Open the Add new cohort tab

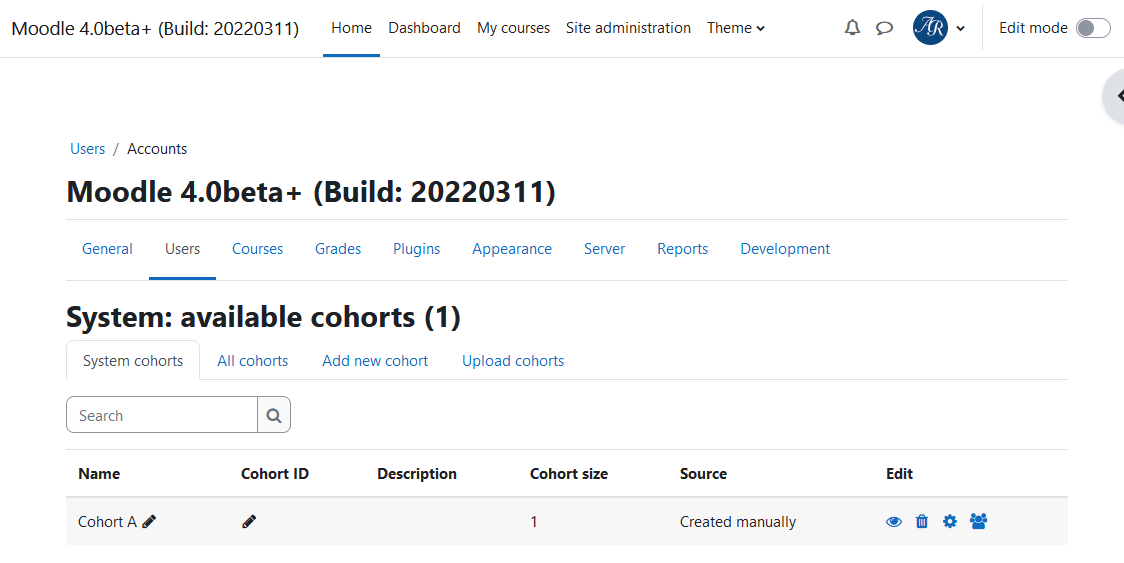pos(375,361)
